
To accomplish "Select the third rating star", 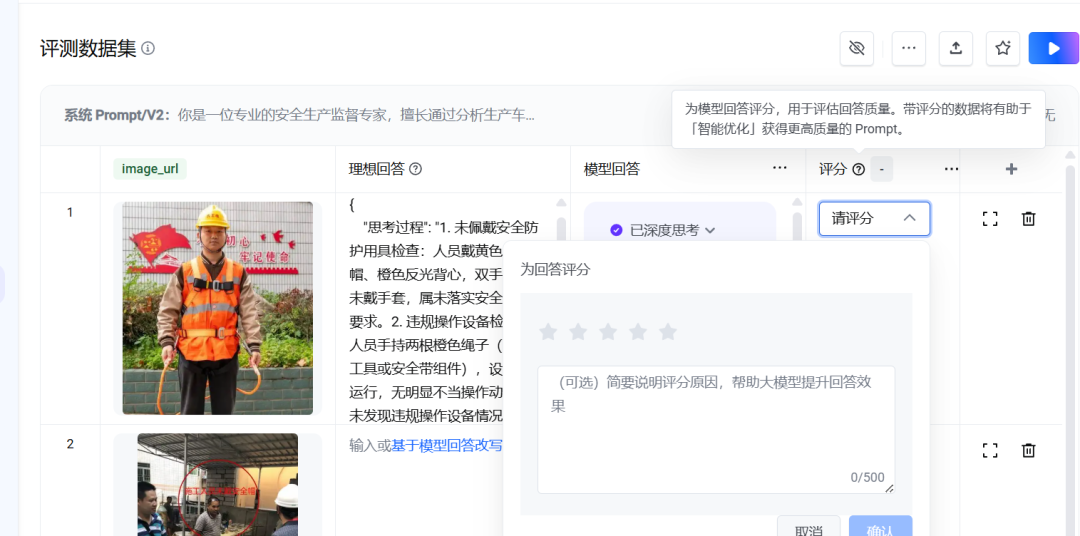I will pyautogui.click(x=608, y=332).
